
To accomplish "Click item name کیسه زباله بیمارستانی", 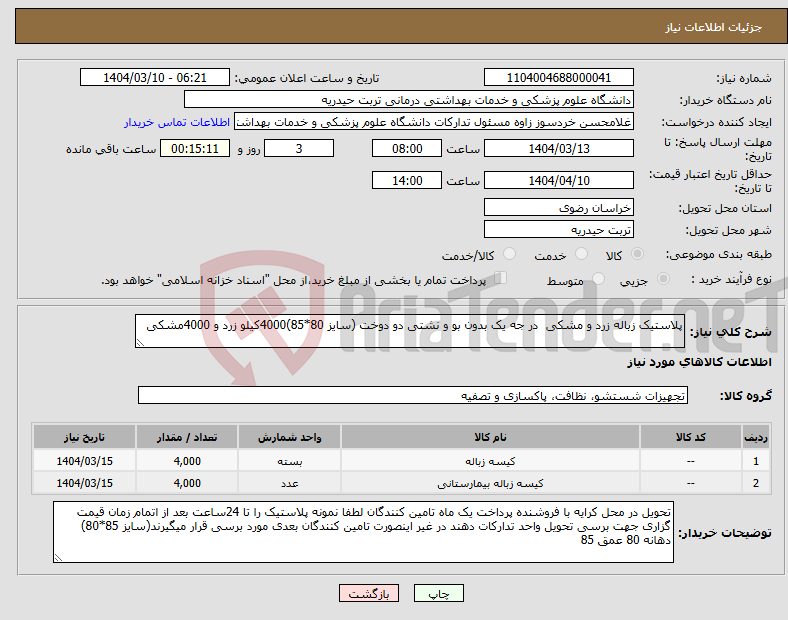I will [490, 483].
